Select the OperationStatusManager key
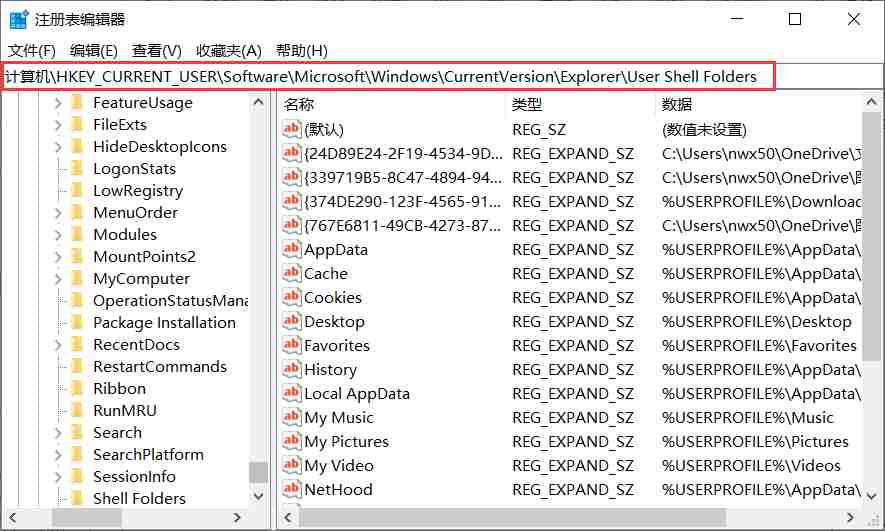Screen dimensions: 885x531 tap(170, 301)
